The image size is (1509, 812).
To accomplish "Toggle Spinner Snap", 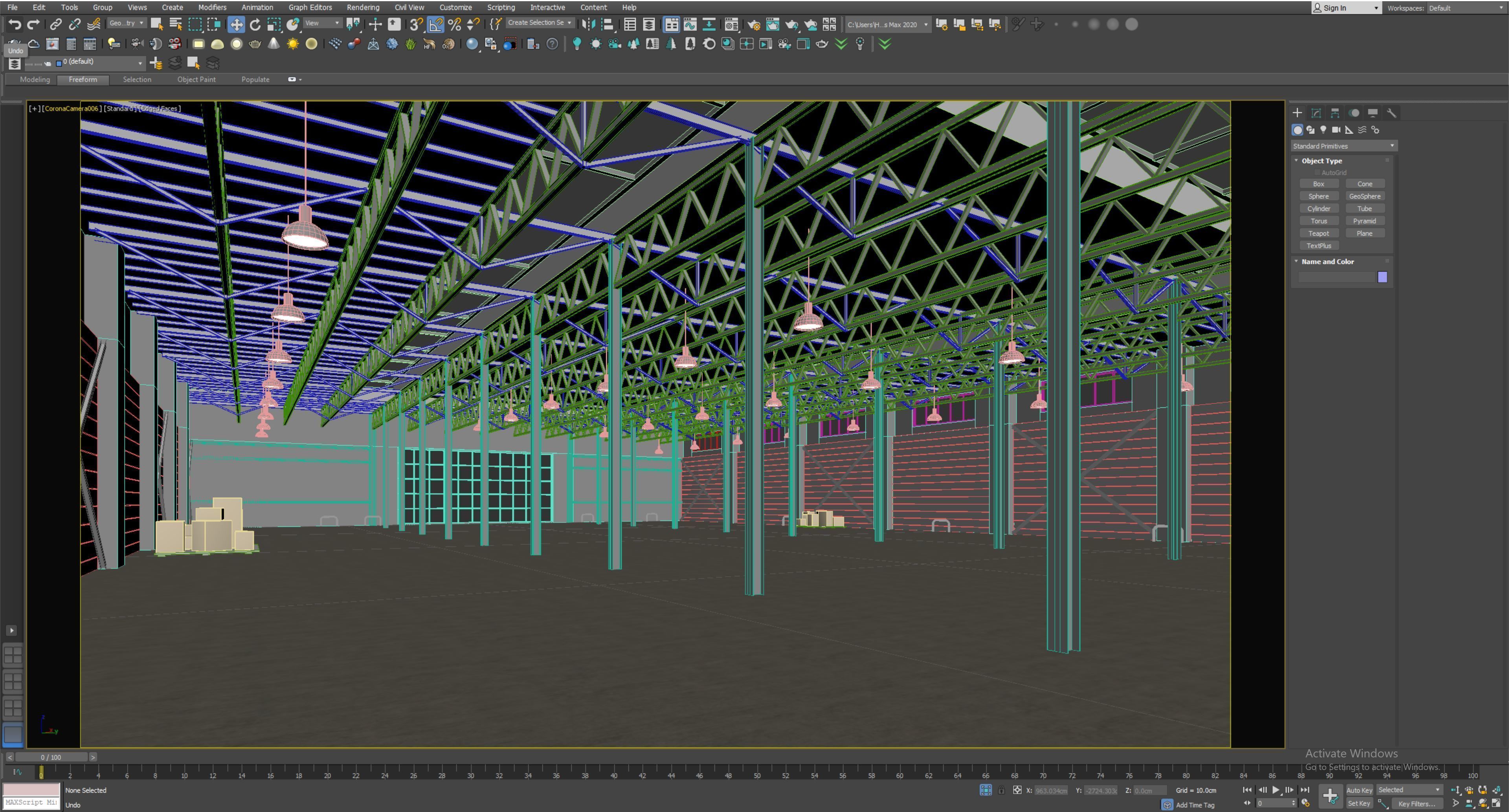I will 473,24.
